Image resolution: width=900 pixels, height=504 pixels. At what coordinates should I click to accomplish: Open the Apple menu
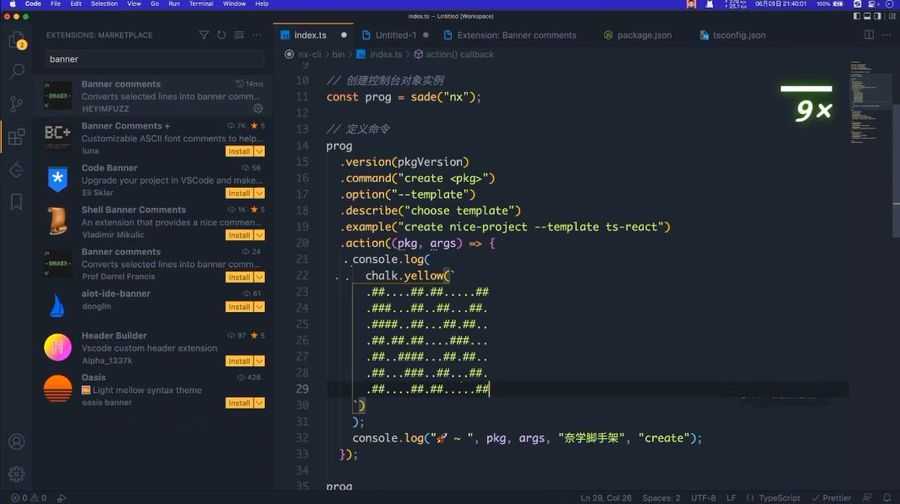click(12, 4)
